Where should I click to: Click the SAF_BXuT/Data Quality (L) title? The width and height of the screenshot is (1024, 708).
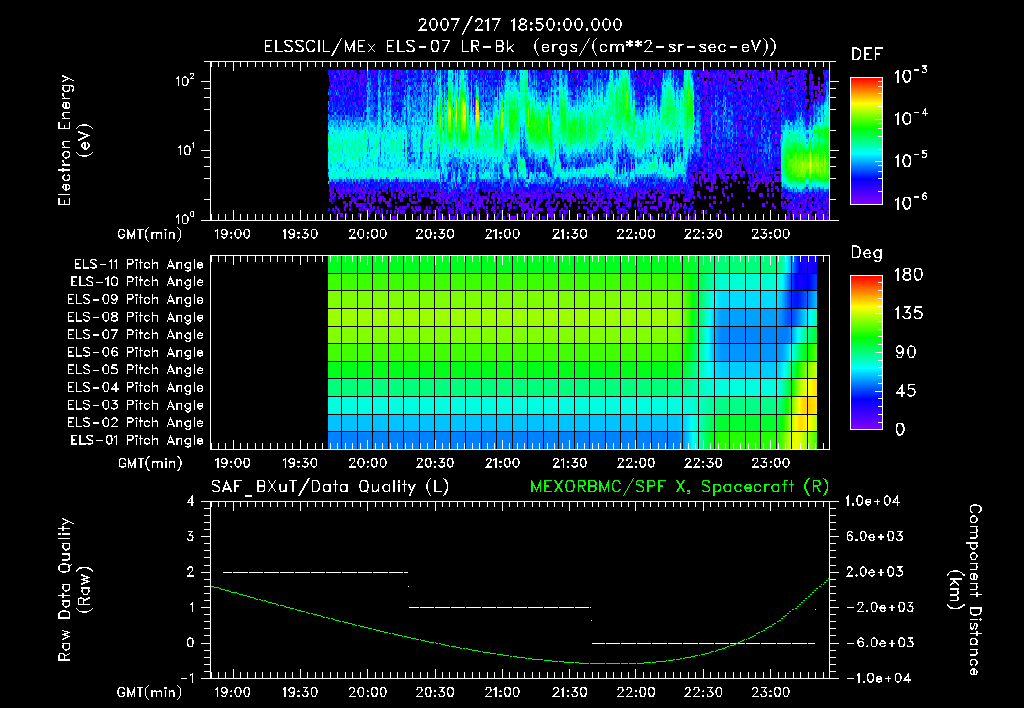click(x=330, y=487)
